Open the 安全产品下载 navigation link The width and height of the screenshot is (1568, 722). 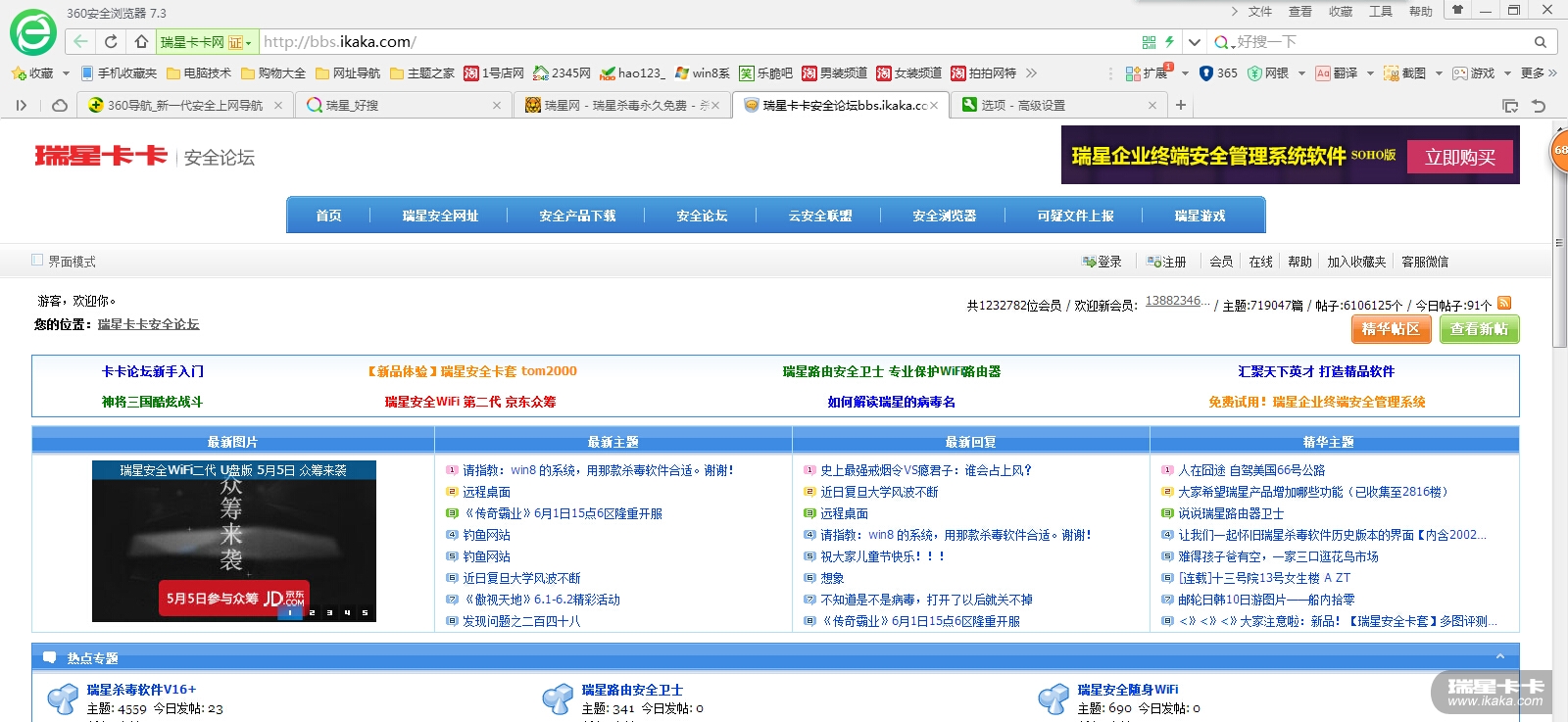tap(577, 216)
